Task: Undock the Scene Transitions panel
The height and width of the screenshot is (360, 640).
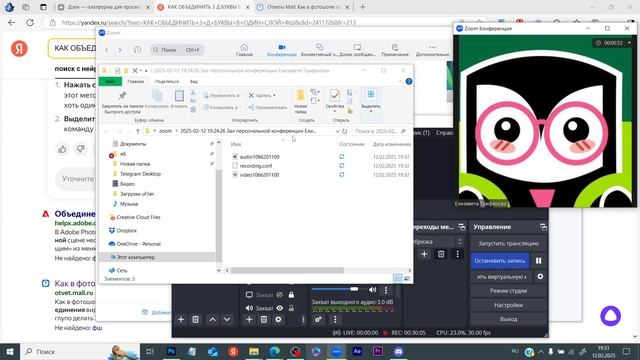Action: 462,227
